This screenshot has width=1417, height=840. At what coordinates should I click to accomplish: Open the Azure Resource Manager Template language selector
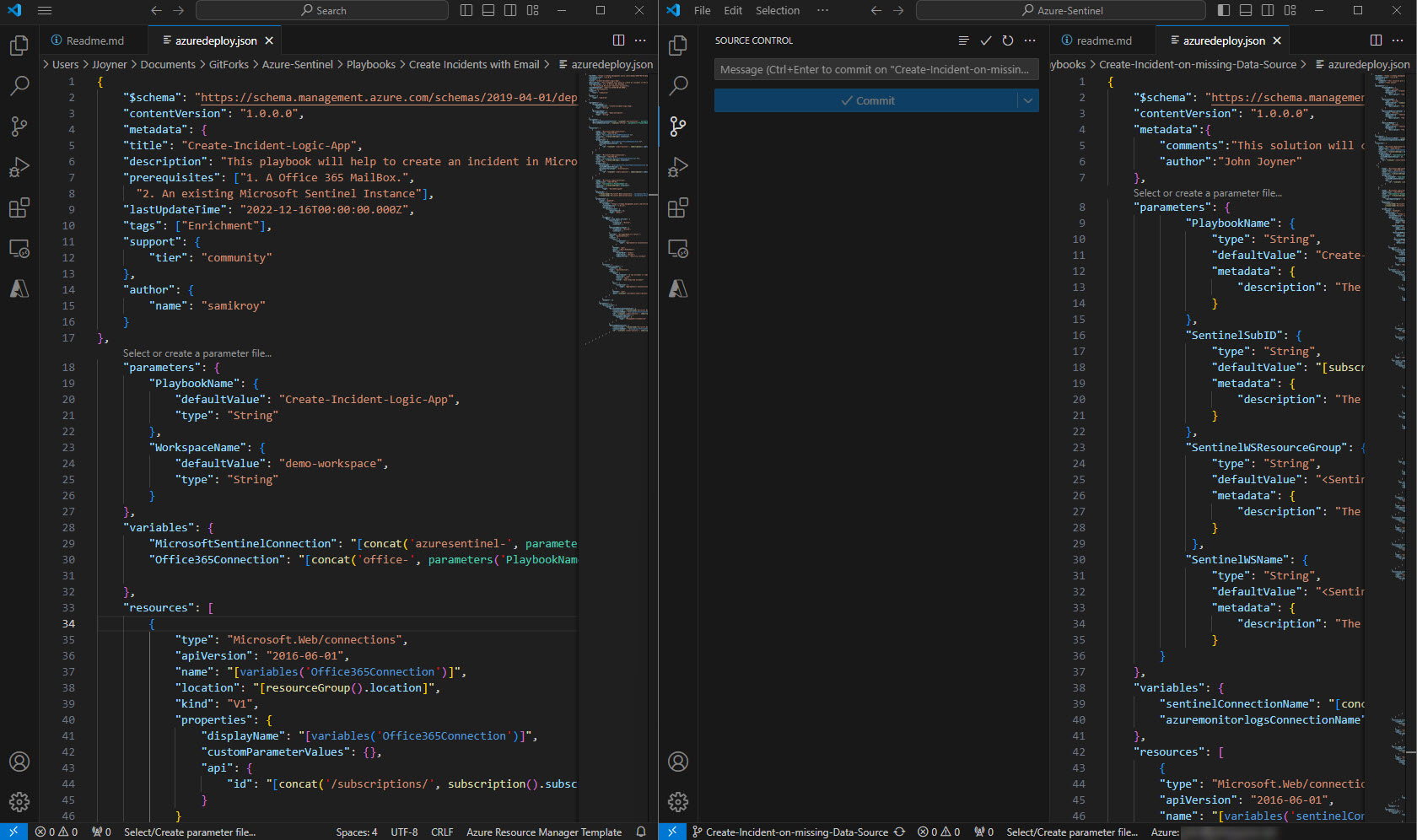coord(543,832)
